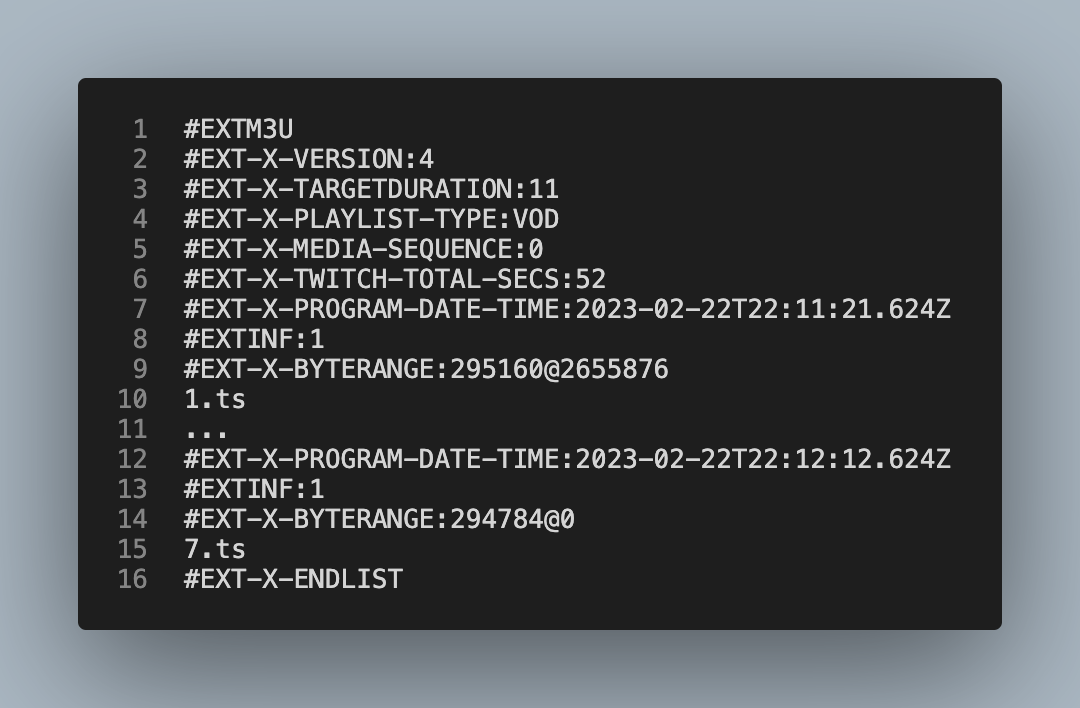The image size is (1080, 708).
Task: Click the PROGRAM-DATE-TIME line ending 12.624Z
Action: click(x=567, y=459)
